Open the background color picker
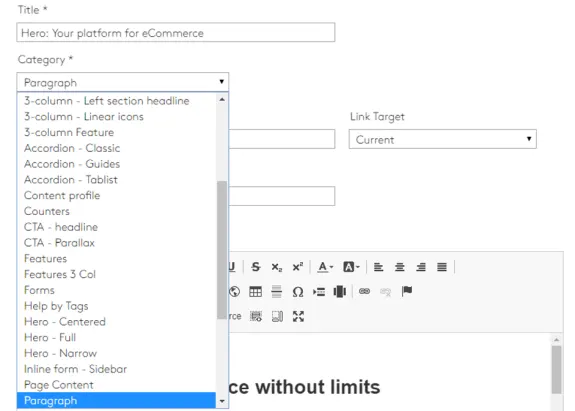575x411 pixels. [351, 267]
